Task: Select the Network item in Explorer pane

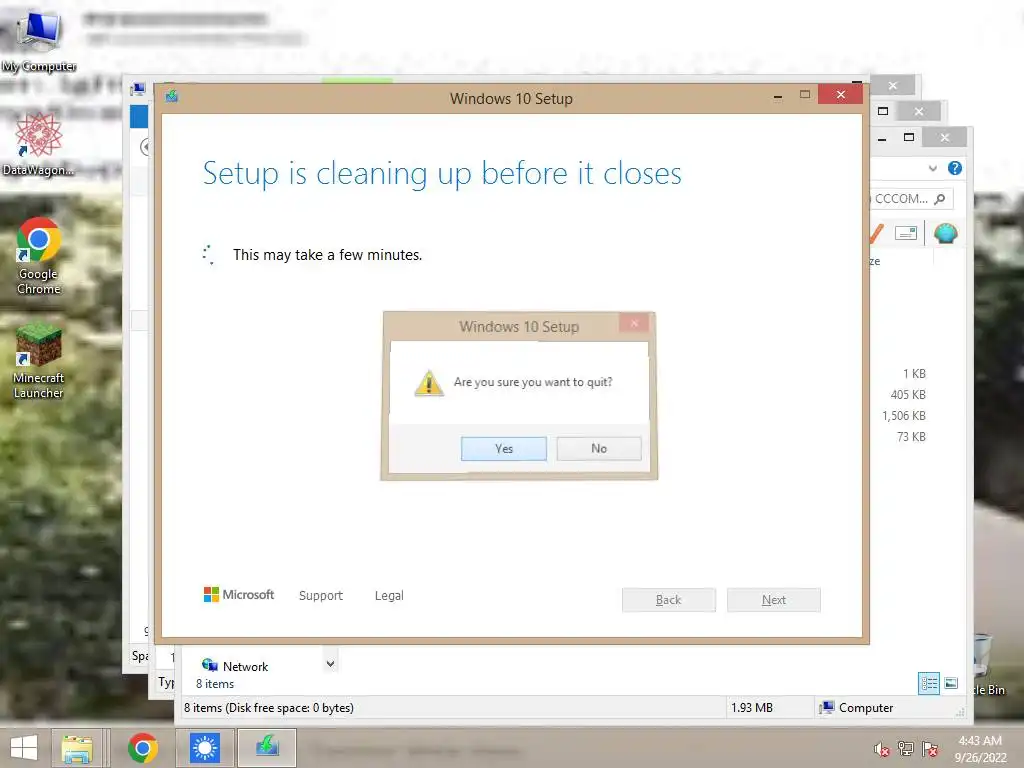Action: click(x=235, y=666)
